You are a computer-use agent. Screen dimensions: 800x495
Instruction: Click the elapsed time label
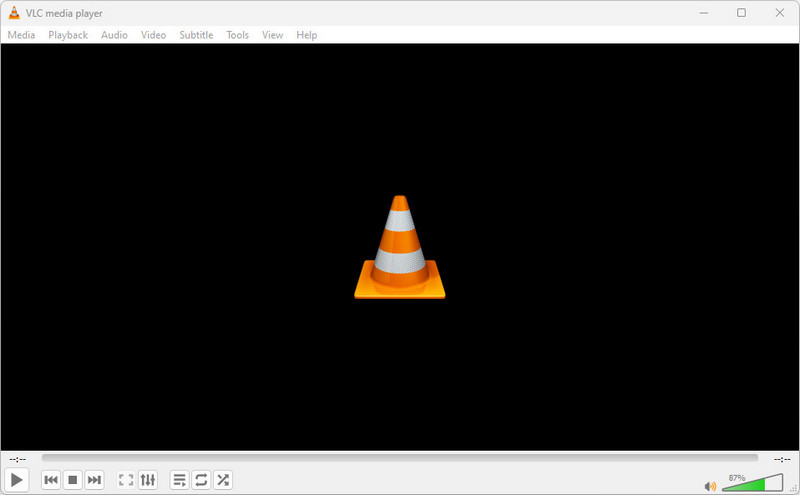click(17, 459)
